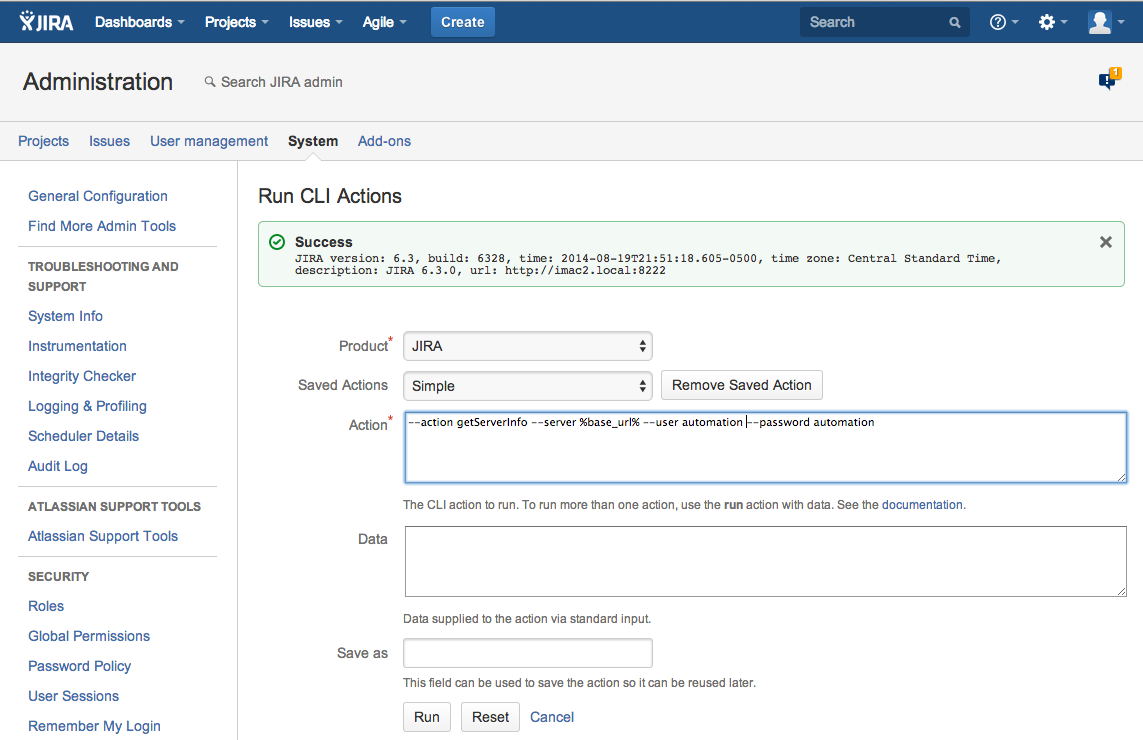
Task: Open Integrity Checker page
Action: tap(82, 376)
